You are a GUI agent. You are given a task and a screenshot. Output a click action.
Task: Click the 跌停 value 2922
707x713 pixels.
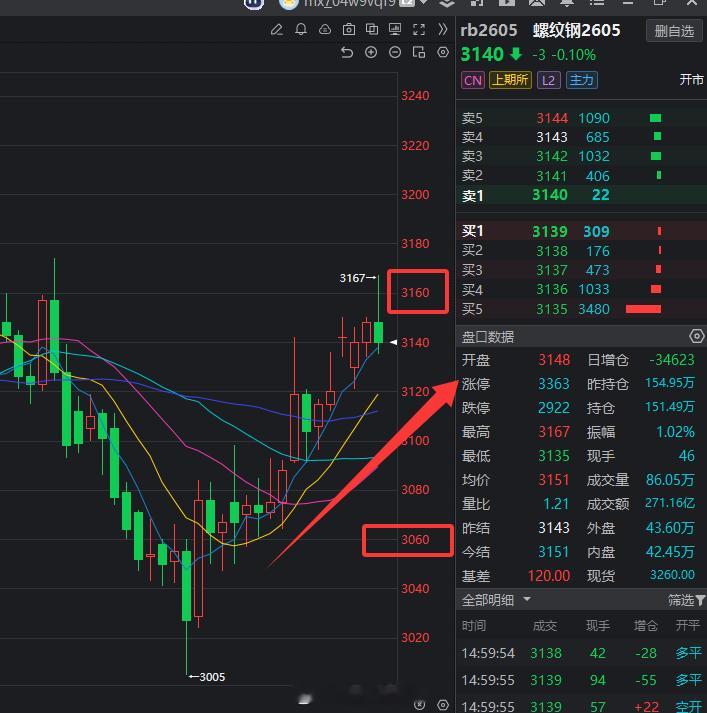554,407
